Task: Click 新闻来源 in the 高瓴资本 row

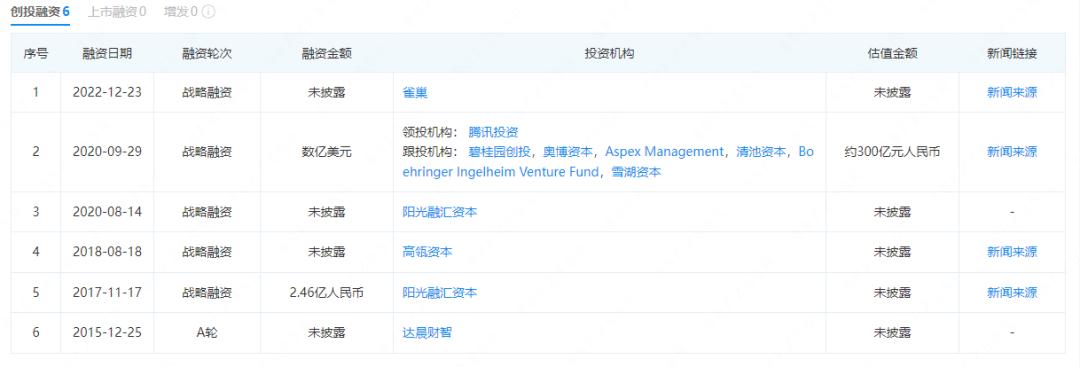Action: (x=1012, y=252)
